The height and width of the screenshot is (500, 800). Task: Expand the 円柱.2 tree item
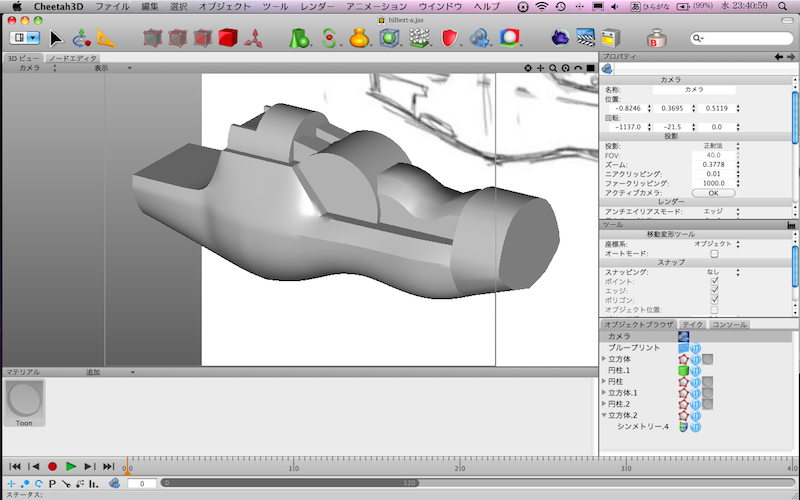click(x=604, y=403)
